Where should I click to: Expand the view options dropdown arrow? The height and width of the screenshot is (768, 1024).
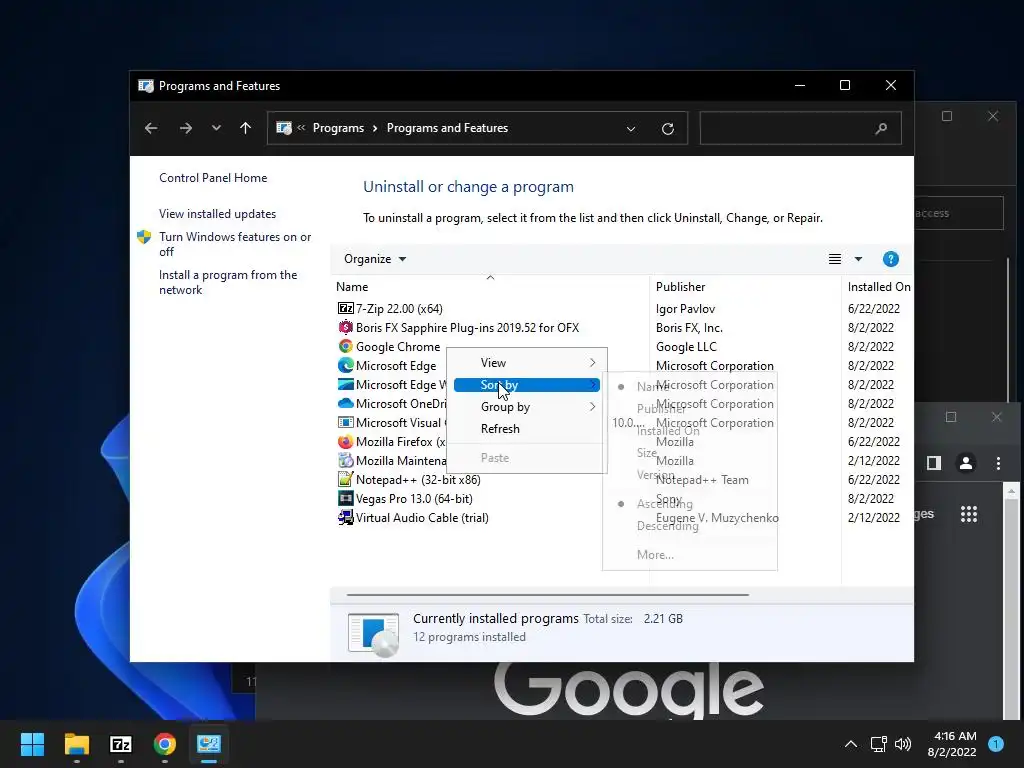tap(858, 259)
